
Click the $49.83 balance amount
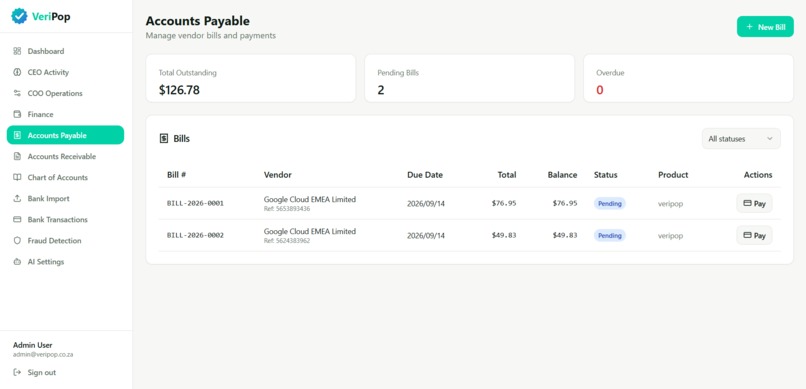point(565,235)
